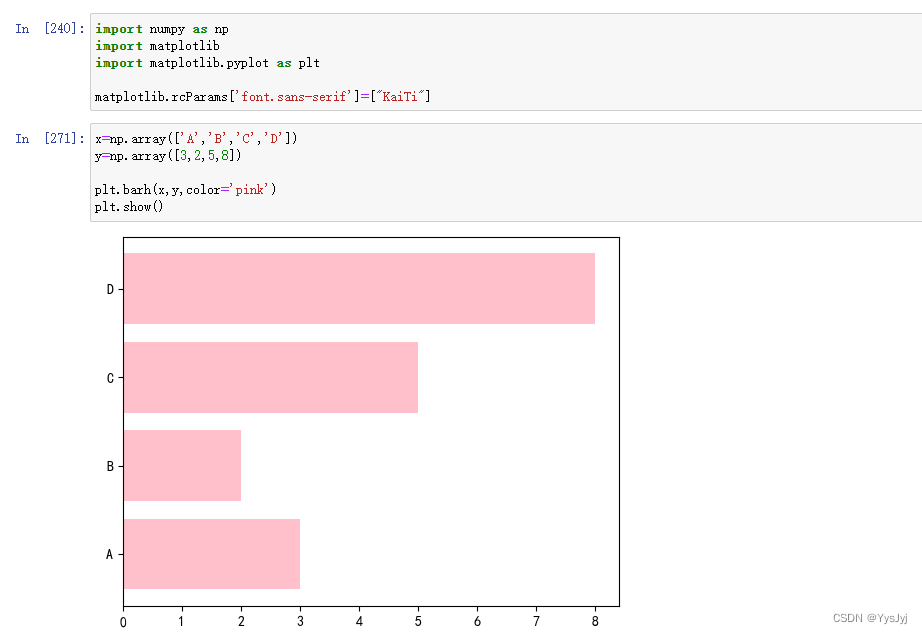This screenshot has height=634, width=922.
Task: Click the rcParams font.sans-serif line
Action: (262, 96)
